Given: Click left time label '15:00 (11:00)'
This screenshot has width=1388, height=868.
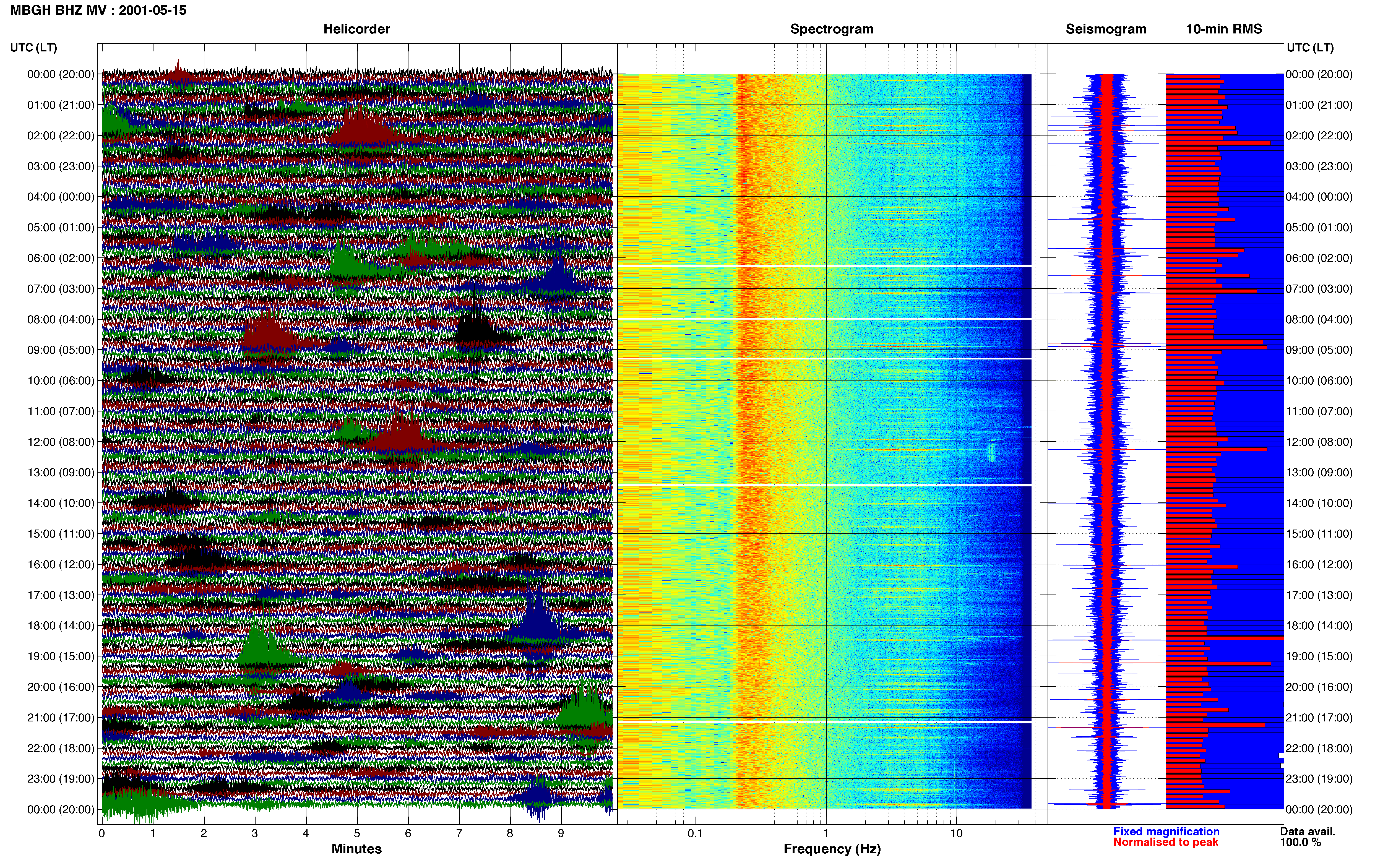Looking at the screenshot, I should tap(61, 534).
